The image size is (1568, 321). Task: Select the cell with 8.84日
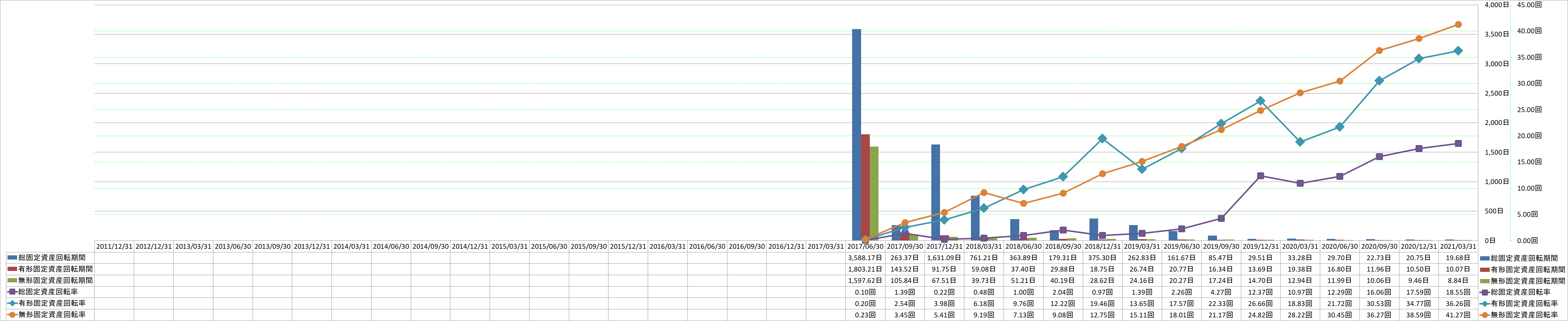click(1458, 280)
